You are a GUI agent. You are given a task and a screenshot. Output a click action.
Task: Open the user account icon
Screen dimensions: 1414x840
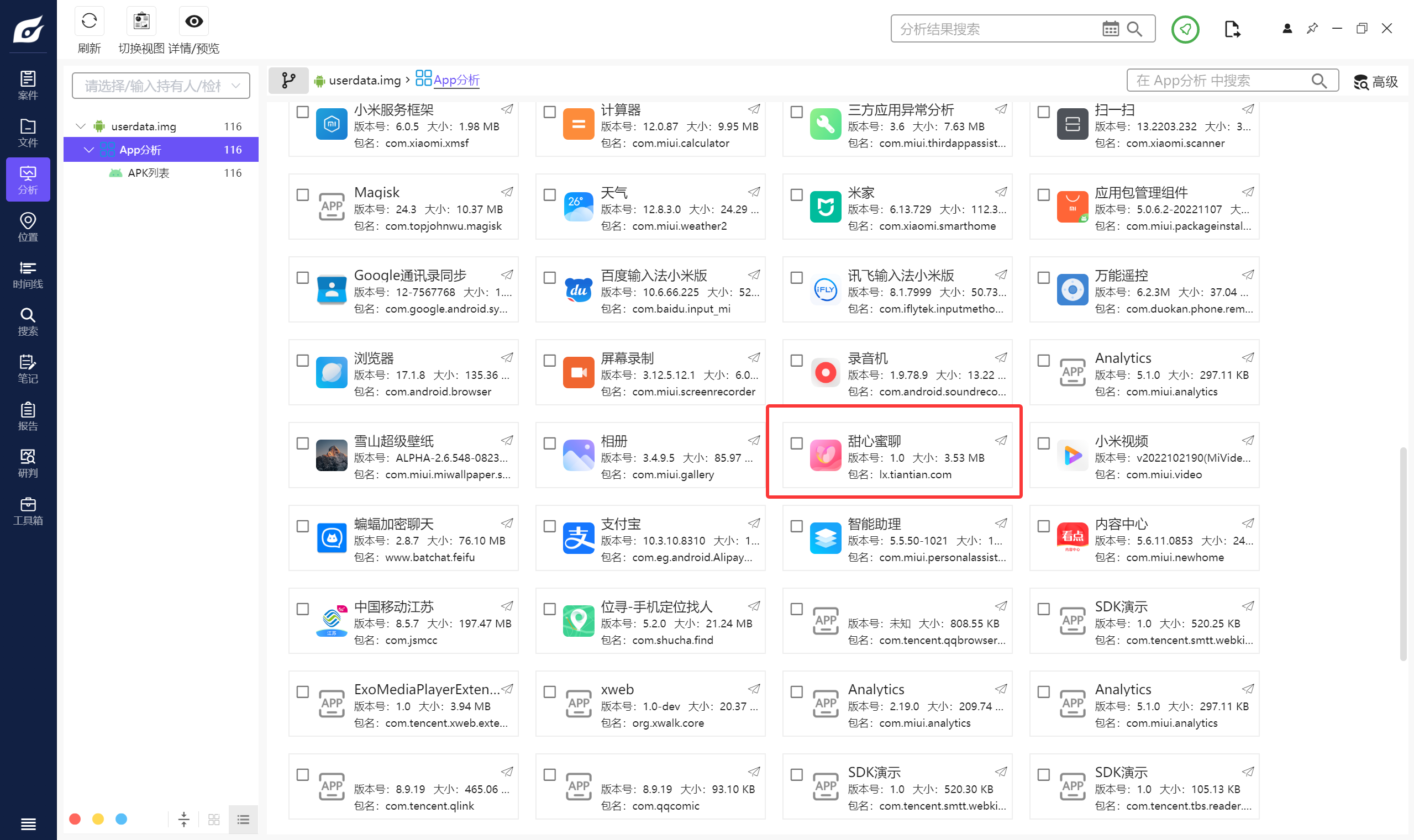[x=1286, y=28]
